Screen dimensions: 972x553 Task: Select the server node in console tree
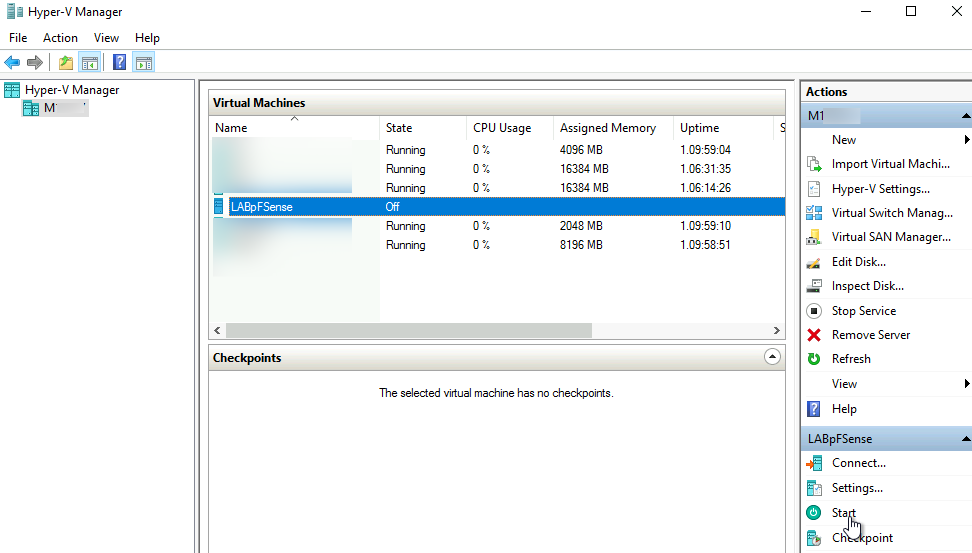pos(55,108)
